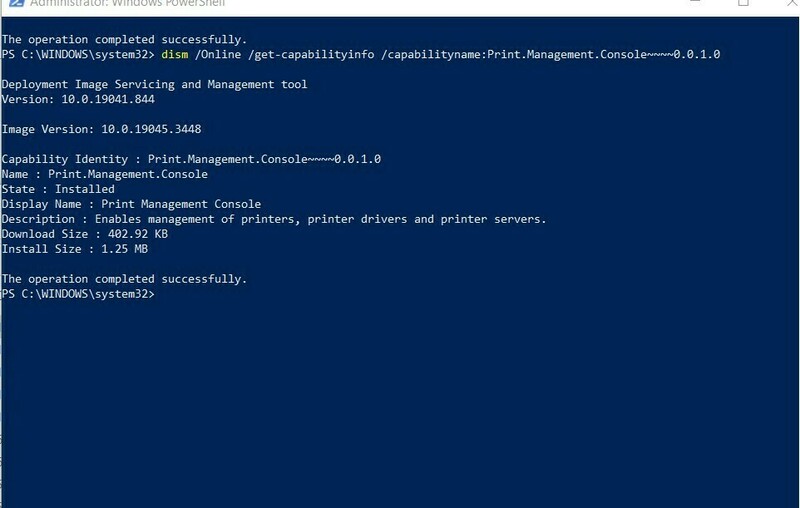Viewport: 800px width, 508px height.
Task: Click the Description line about printer servers
Action: tap(274, 219)
